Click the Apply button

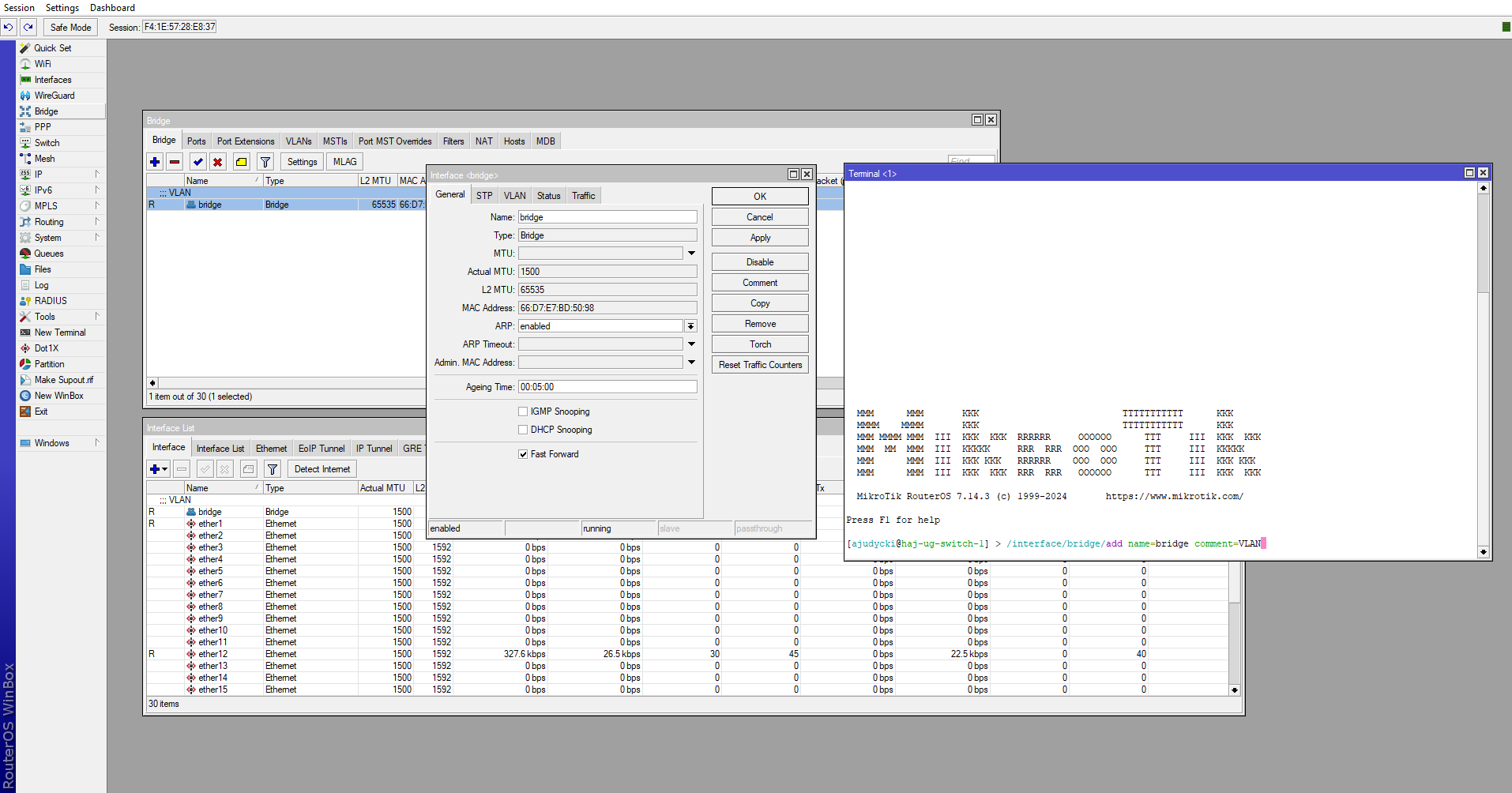tap(760, 238)
